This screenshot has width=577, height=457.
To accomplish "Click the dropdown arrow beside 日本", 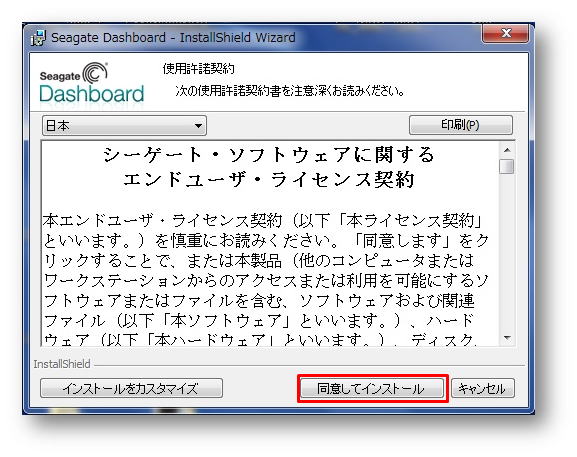I will 198,126.
